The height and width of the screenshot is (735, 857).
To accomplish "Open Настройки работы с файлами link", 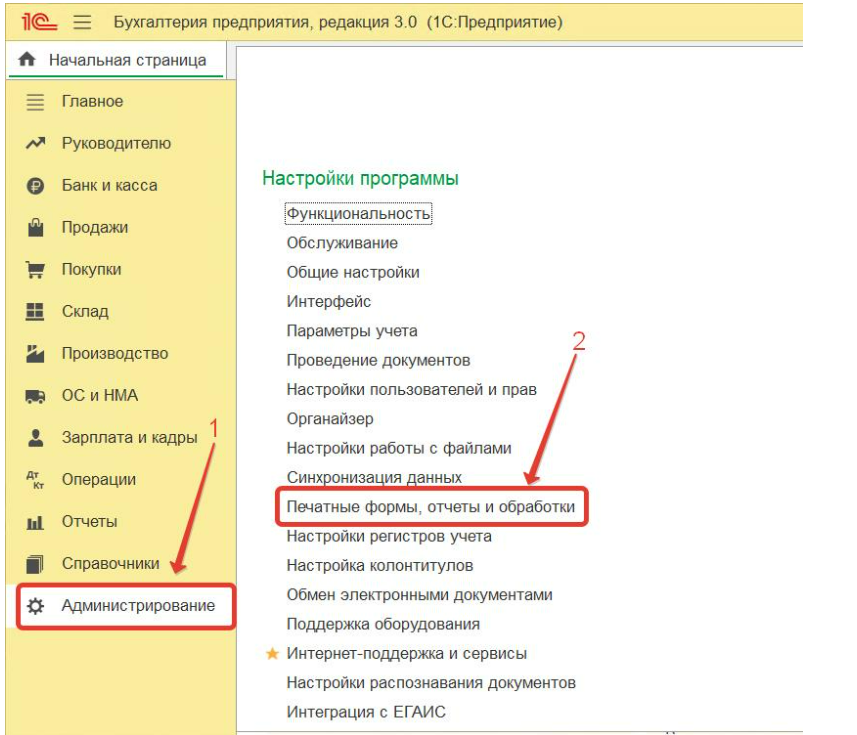I will [399, 449].
